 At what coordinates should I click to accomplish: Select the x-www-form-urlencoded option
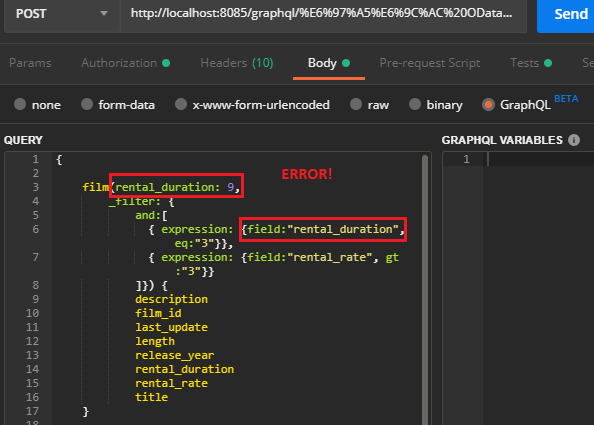pos(252,105)
